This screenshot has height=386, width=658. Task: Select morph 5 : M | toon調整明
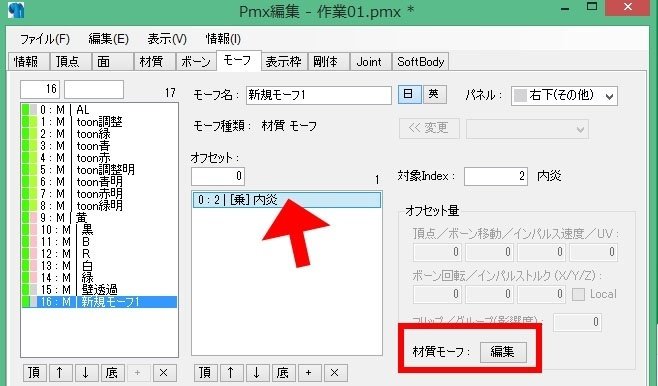point(99,170)
